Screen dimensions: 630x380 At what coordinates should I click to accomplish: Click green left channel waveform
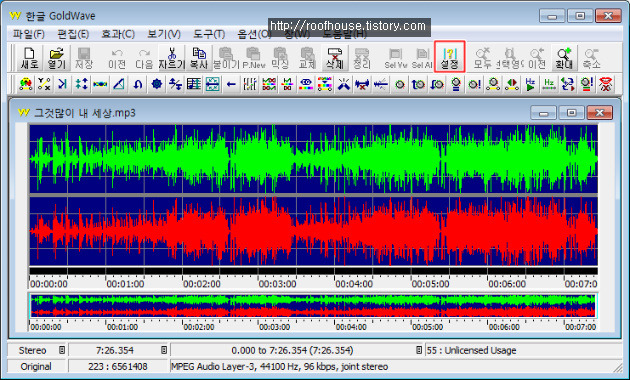tap(313, 159)
